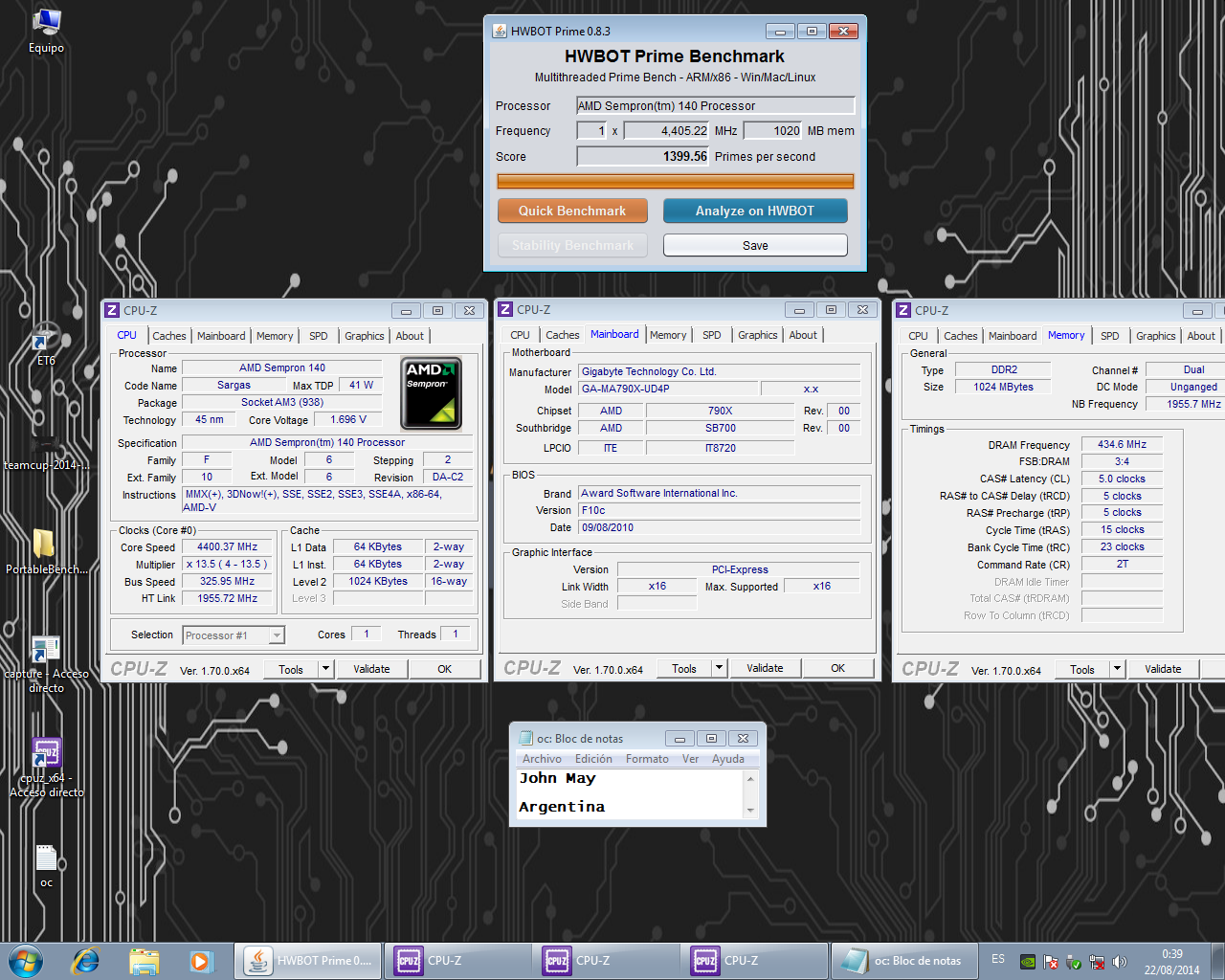Screen dimensions: 1225x980
Task: Open Mainboard tab in right CPU-Z window
Action: 1013,336
